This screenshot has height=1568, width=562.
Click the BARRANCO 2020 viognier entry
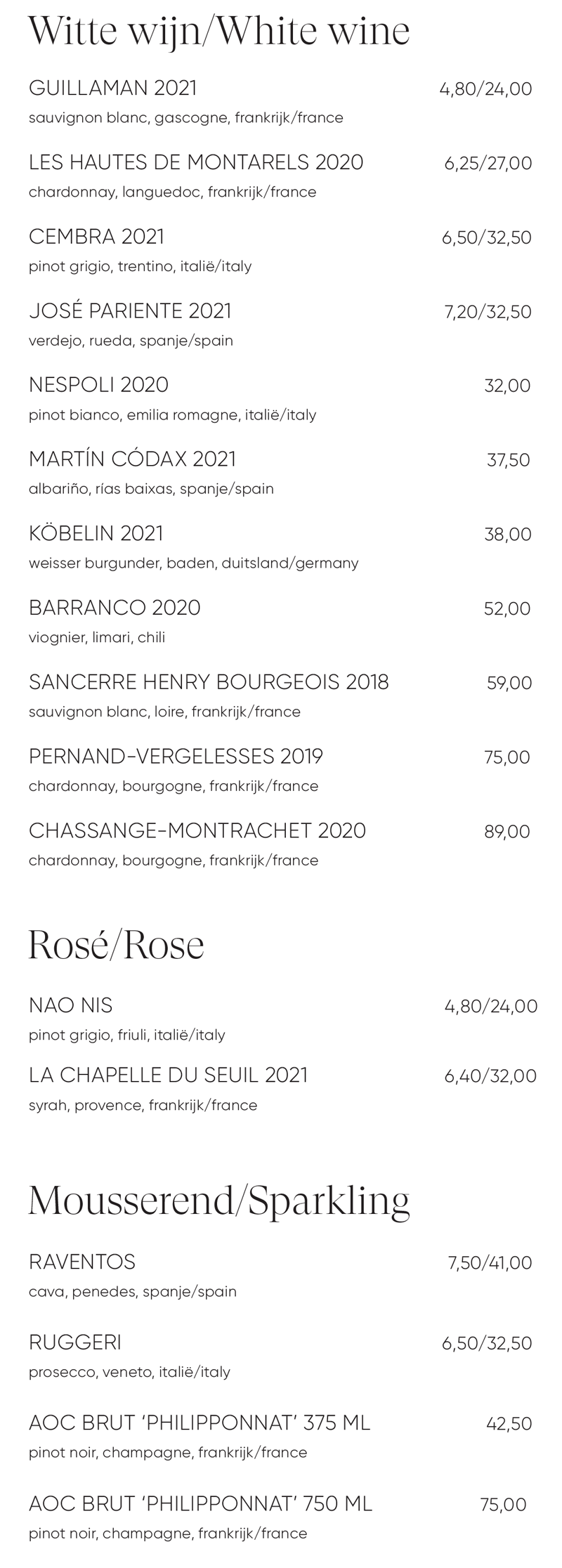tap(115, 608)
